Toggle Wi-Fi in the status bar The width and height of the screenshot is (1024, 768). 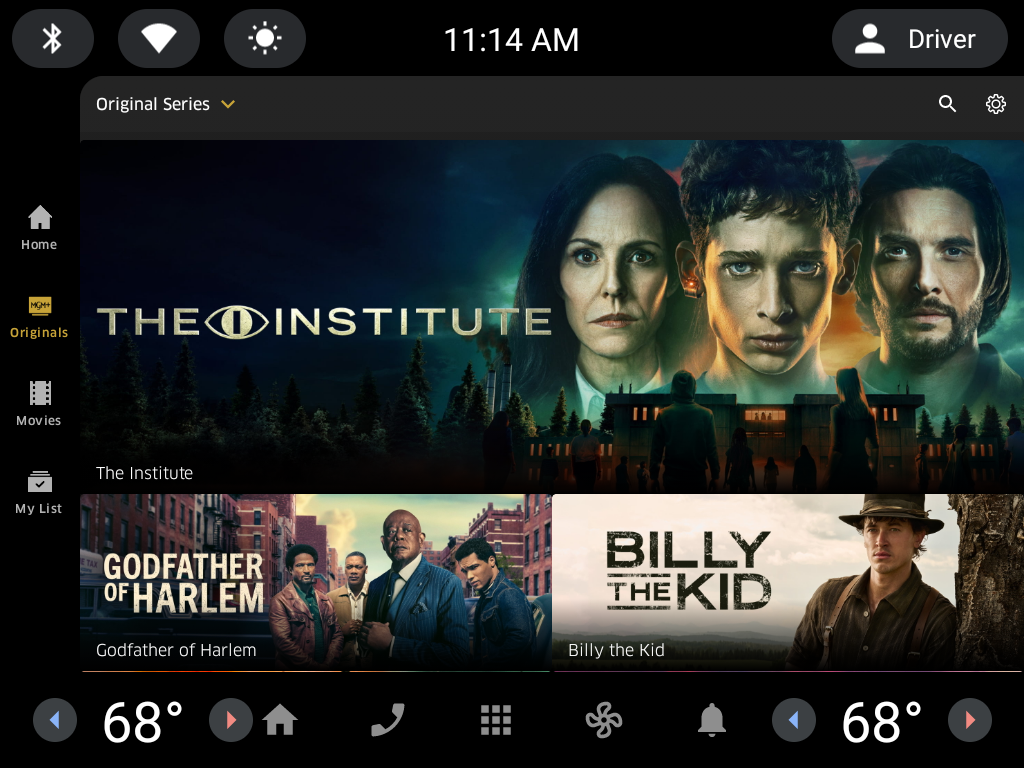[x=159, y=39]
